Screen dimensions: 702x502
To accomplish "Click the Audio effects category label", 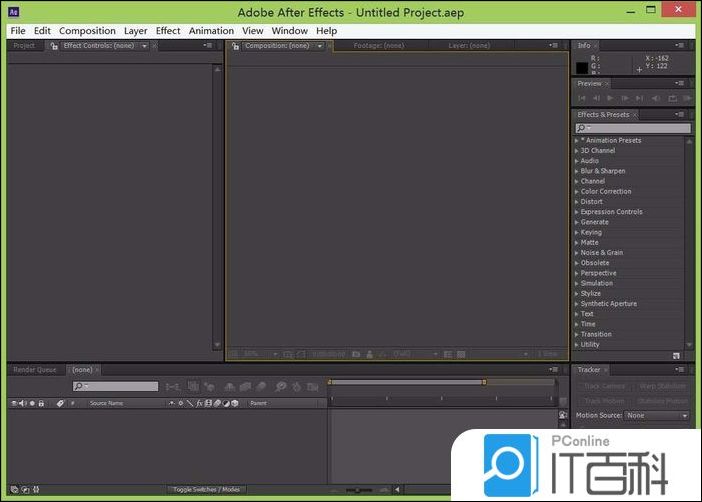I will coord(590,161).
